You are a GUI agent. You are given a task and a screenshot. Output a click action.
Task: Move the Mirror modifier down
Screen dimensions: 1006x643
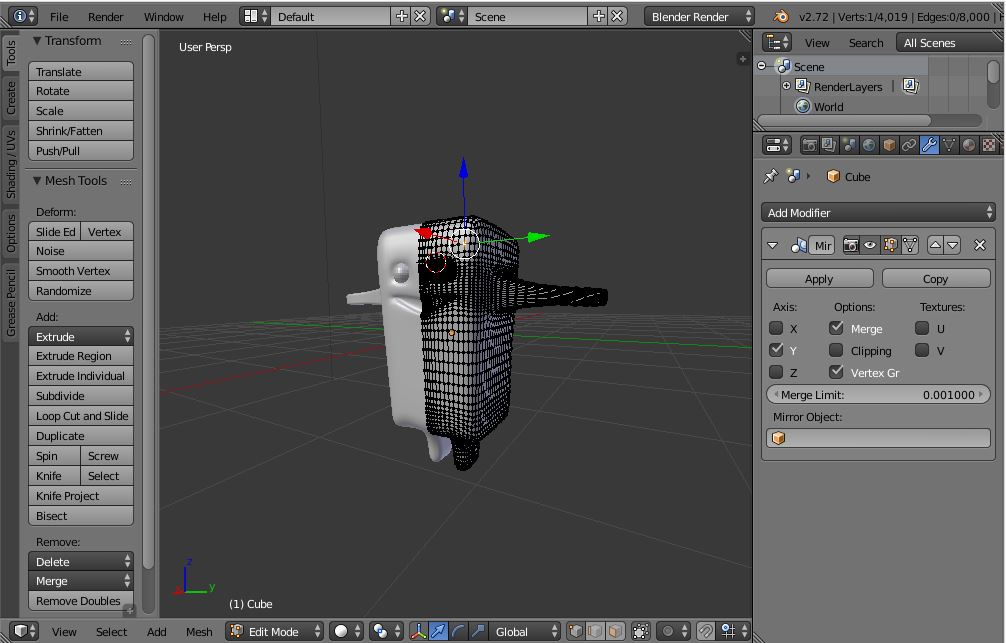(953, 245)
